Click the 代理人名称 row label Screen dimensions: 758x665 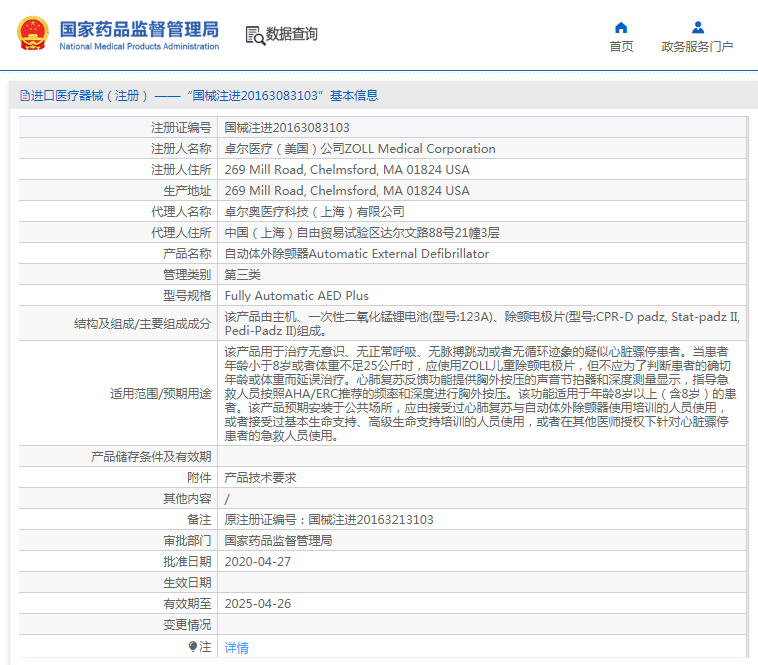pyautogui.click(x=181, y=212)
